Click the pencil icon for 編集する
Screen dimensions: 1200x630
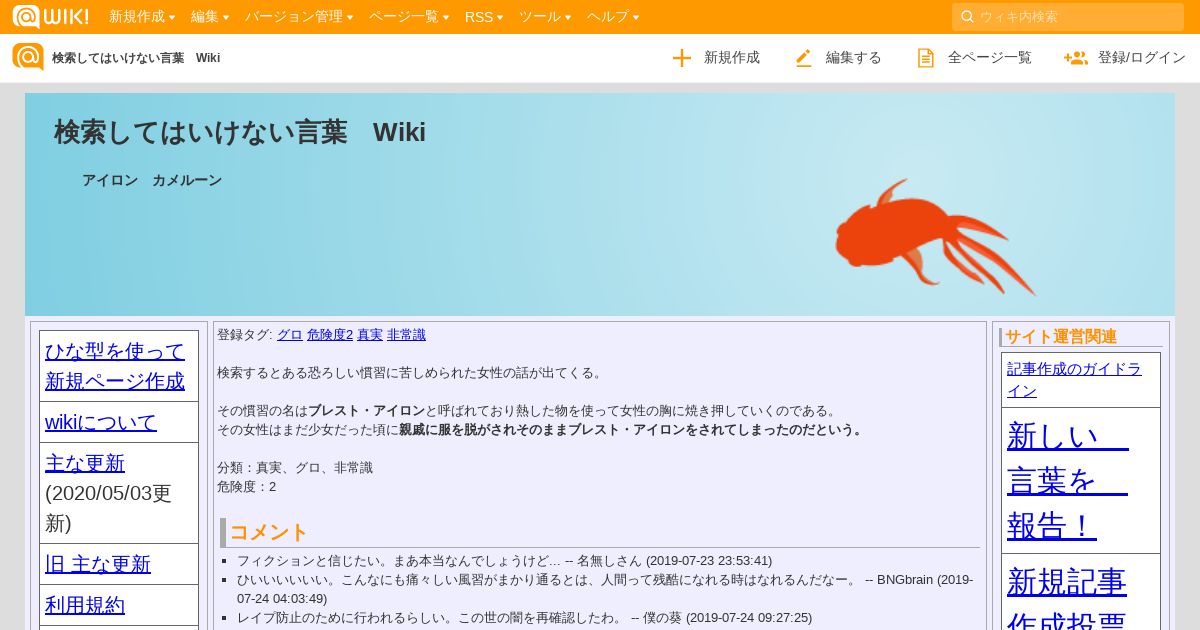coord(804,58)
